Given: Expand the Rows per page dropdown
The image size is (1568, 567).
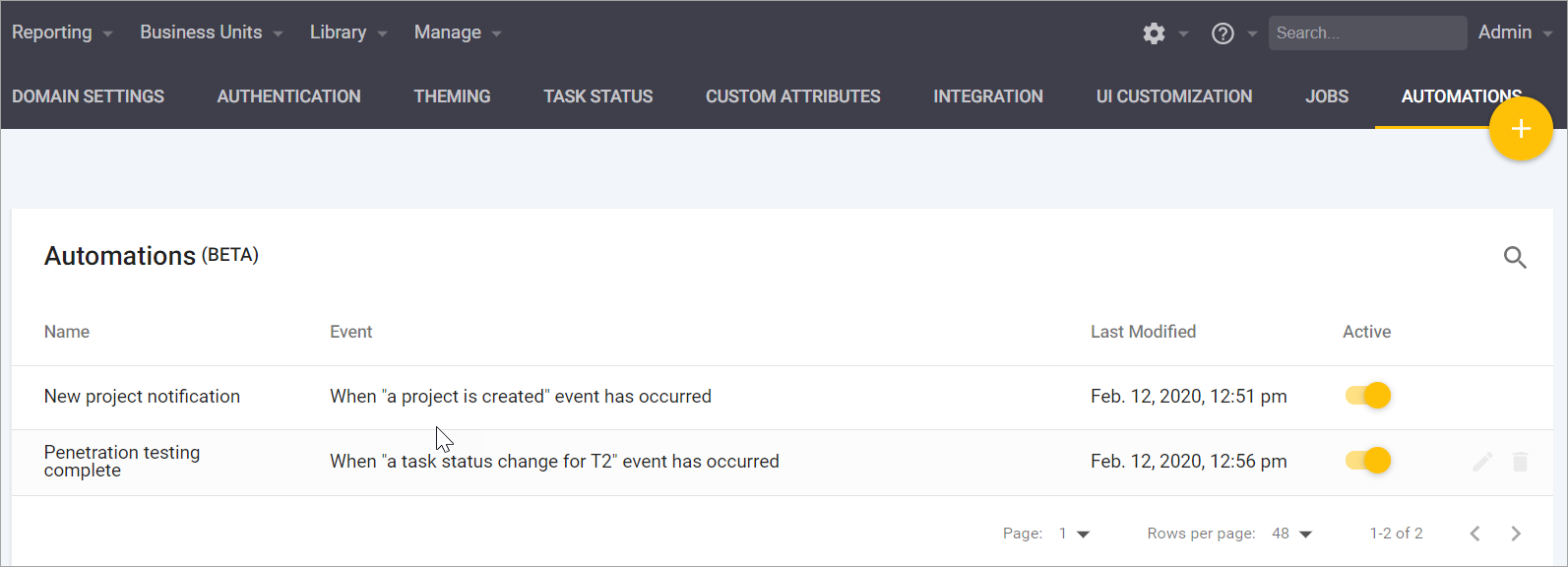Looking at the screenshot, I should [x=1290, y=533].
